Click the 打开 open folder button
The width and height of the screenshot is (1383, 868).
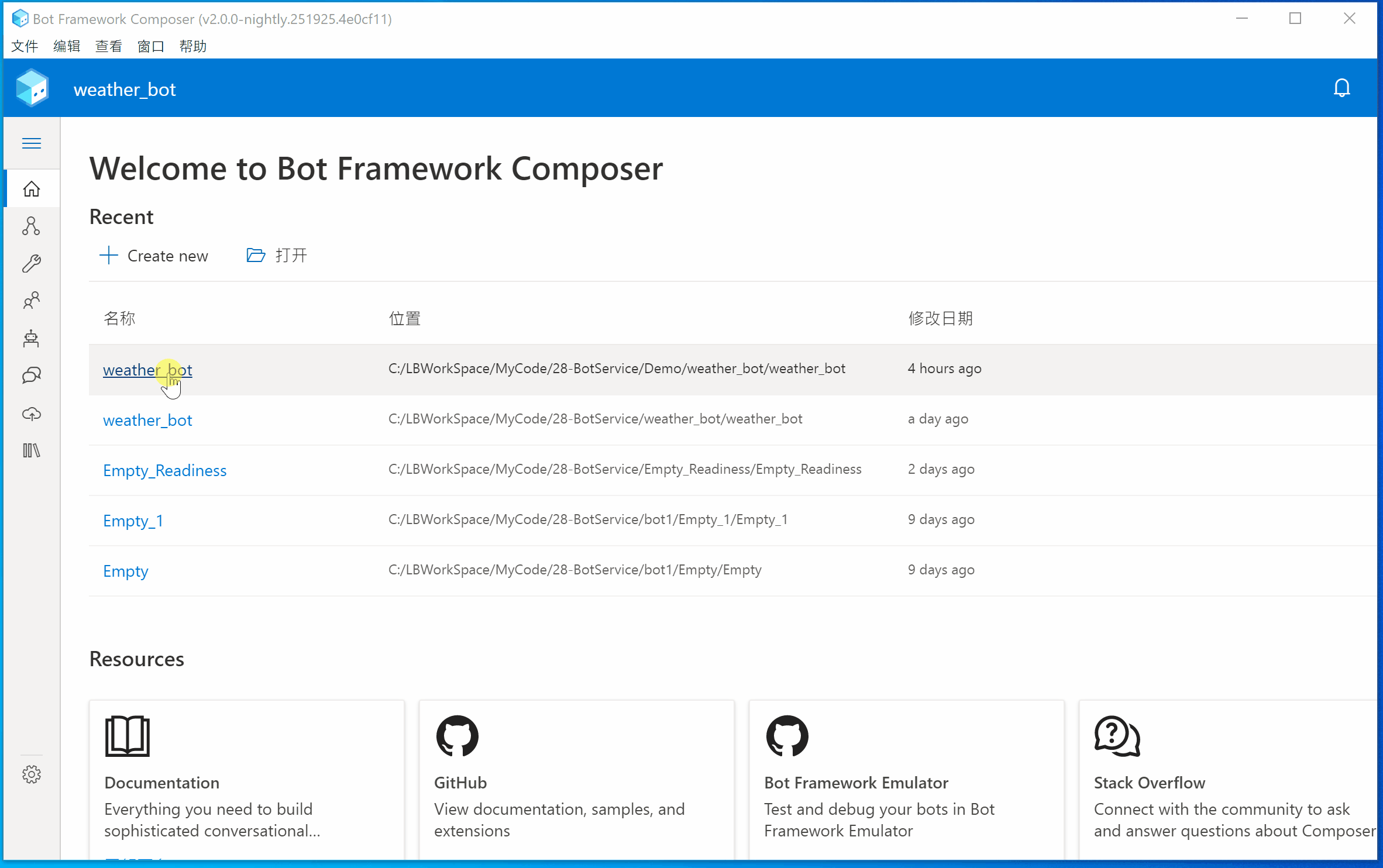[x=277, y=256]
